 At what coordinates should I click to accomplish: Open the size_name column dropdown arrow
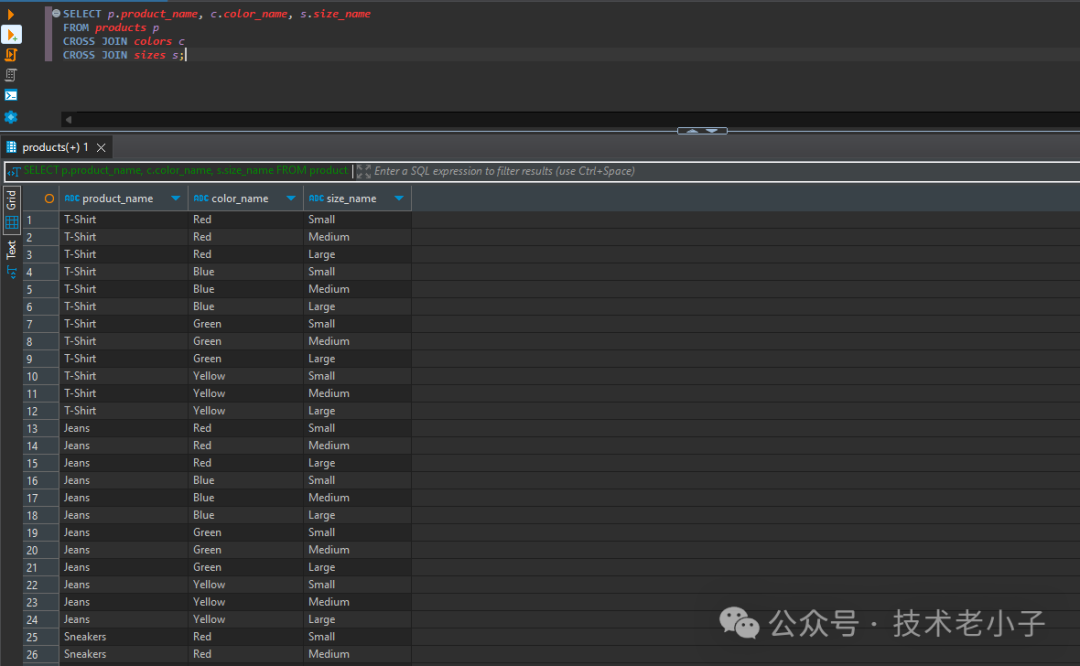pyautogui.click(x=399, y=198)
